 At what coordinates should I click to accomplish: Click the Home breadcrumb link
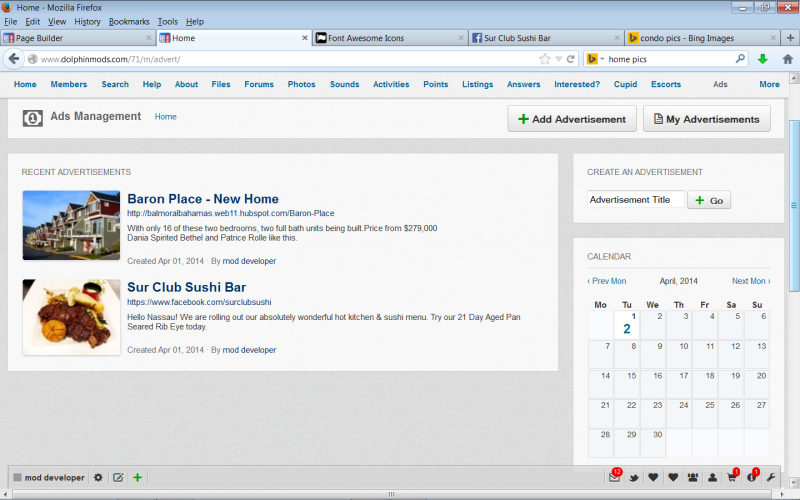click(x=165, y=117)
